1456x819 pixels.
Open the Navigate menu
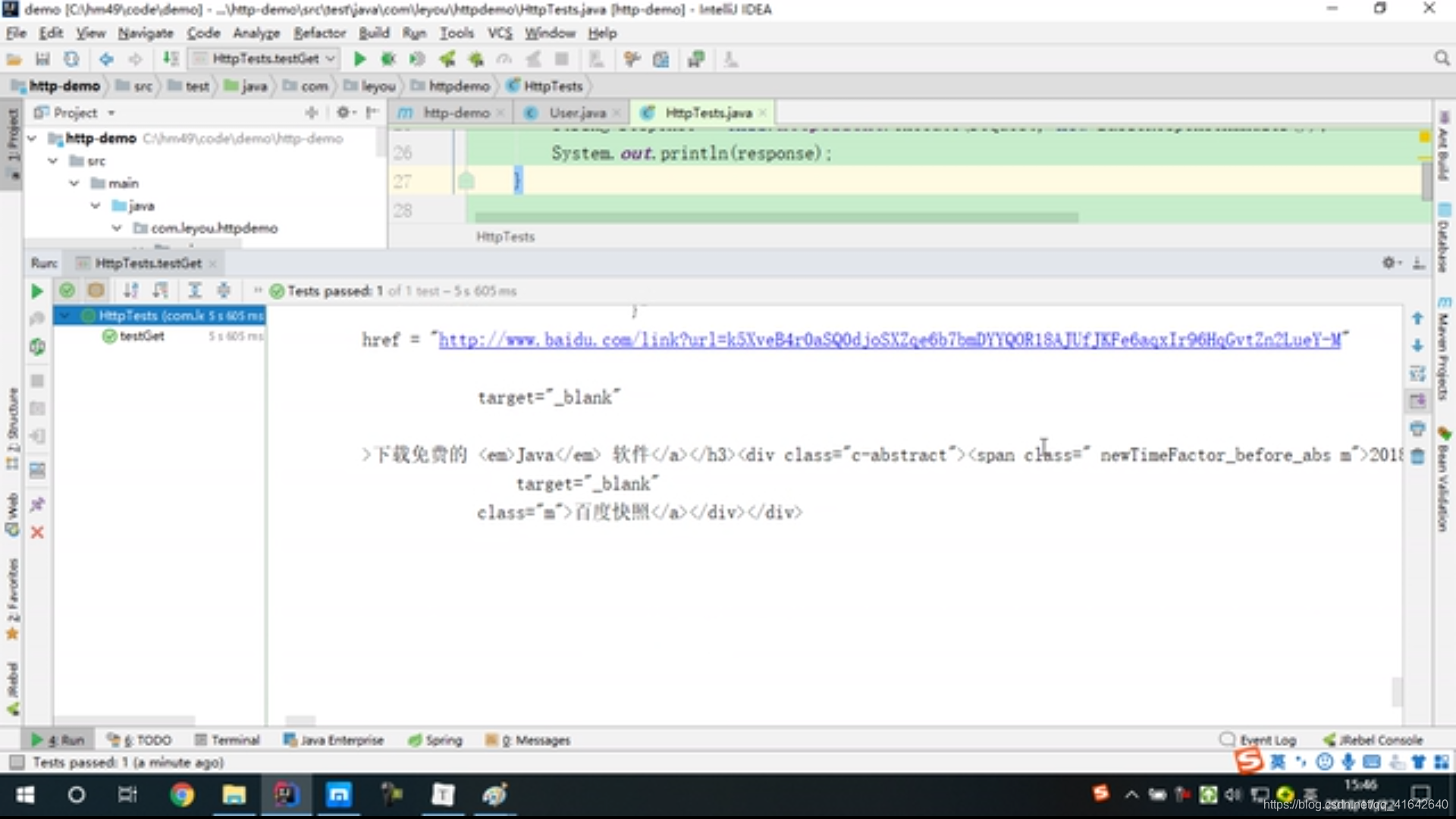click(x=146, y=33)
